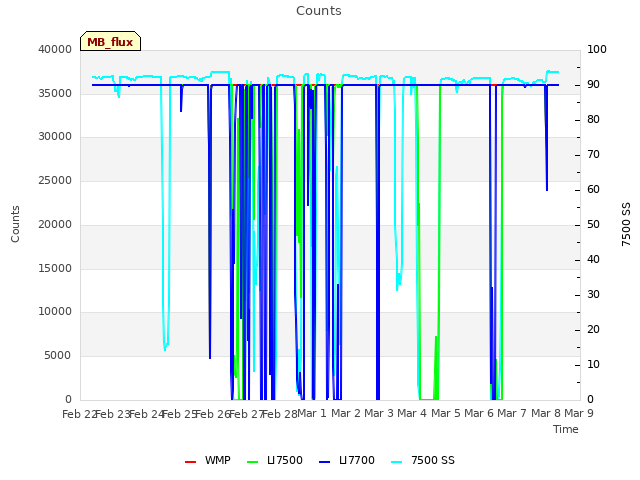Click the 30 right axis tick label

[593, 295]
